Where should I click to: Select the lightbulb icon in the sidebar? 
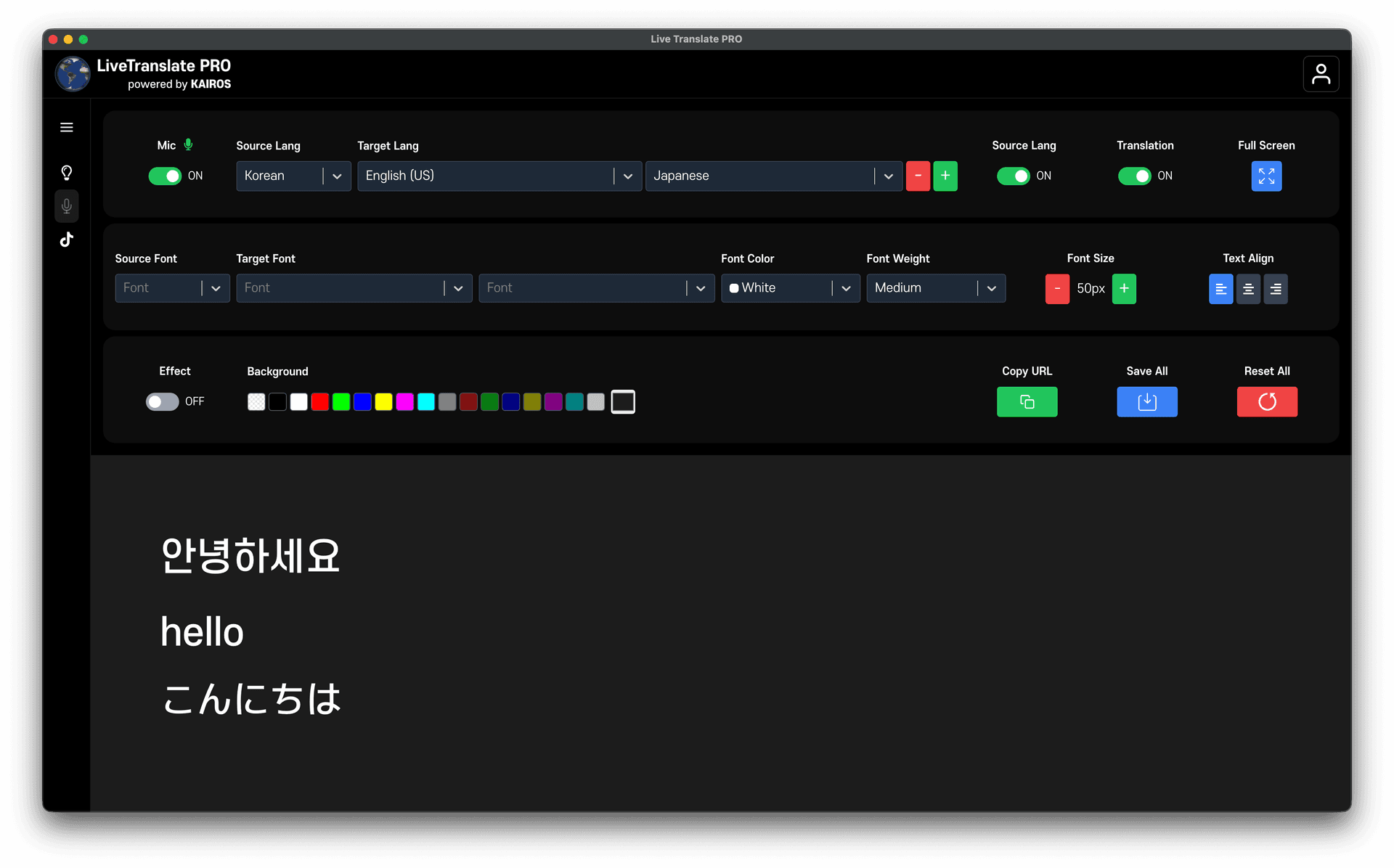click(x=66, y=173)
